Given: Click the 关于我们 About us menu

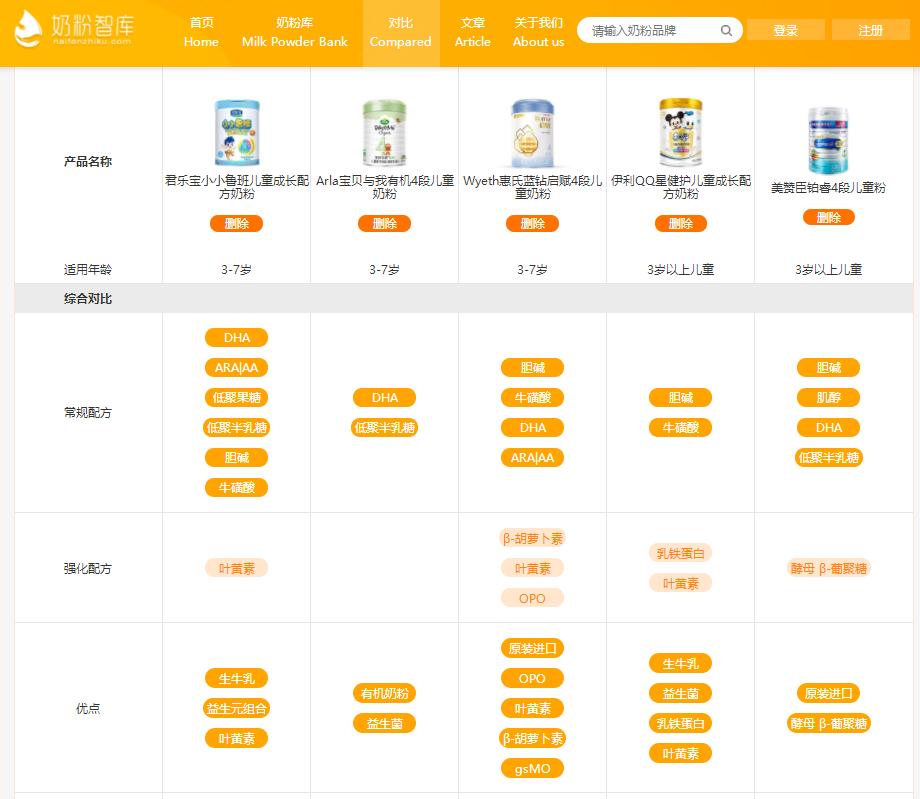Looking at the screenshot, I should coord(538,33).
